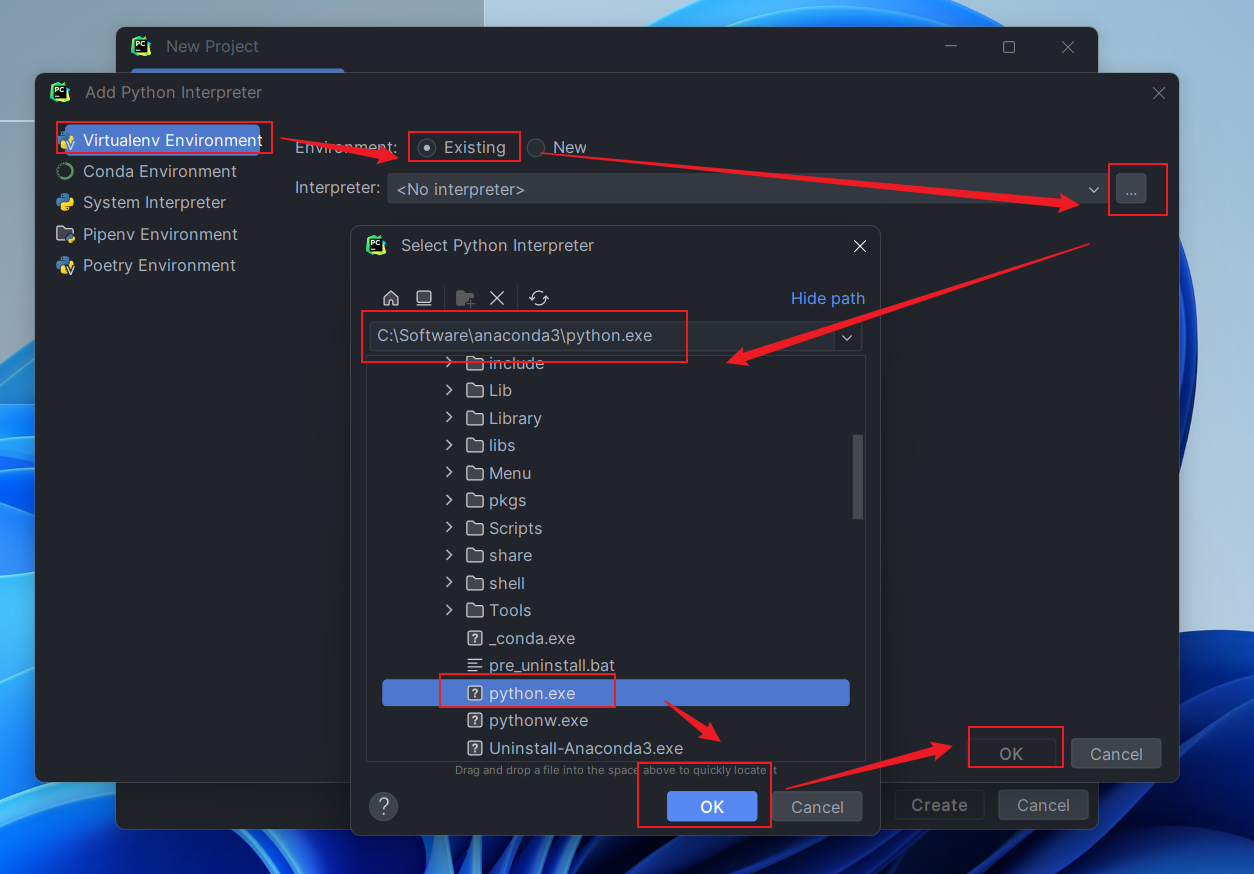
Task: Click the Hide path link
Action: 828,298
